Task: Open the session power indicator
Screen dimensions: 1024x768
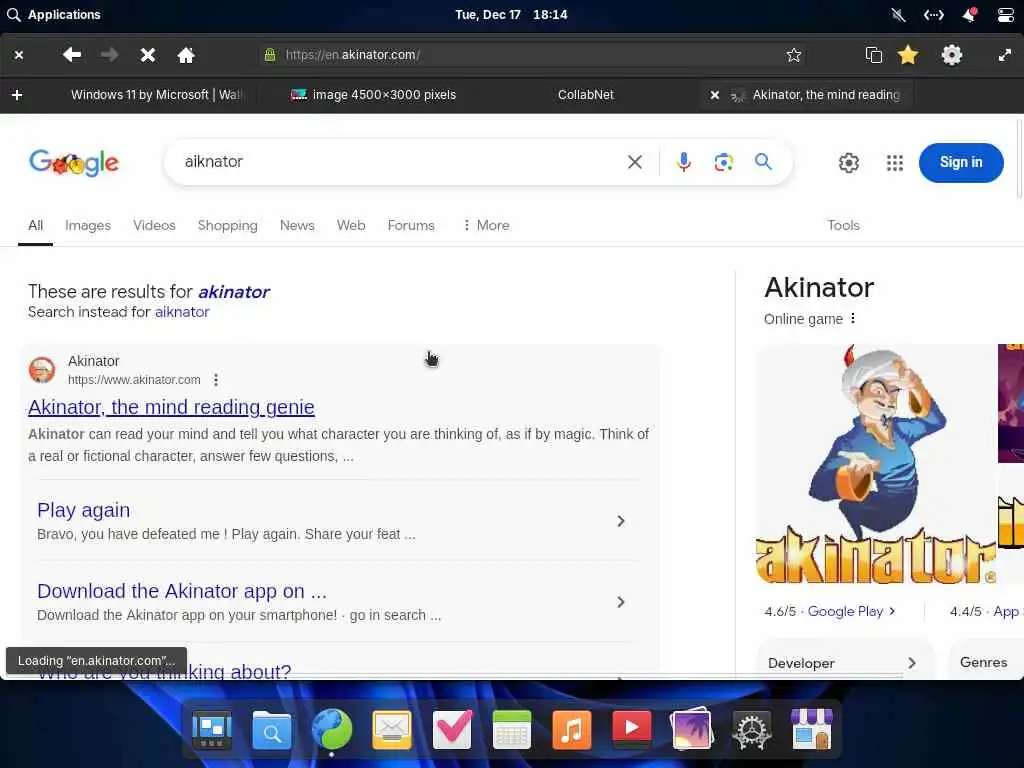Action: [x=1006, y=14]
